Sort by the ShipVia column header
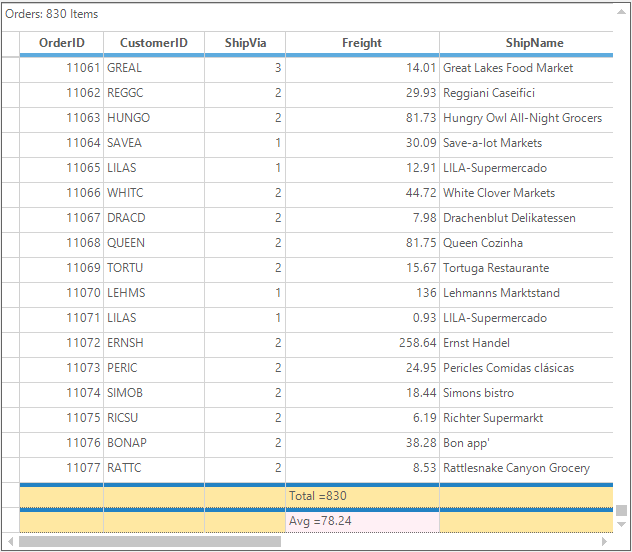This screenshot has width=632, height=552. (x=245, y=43)
